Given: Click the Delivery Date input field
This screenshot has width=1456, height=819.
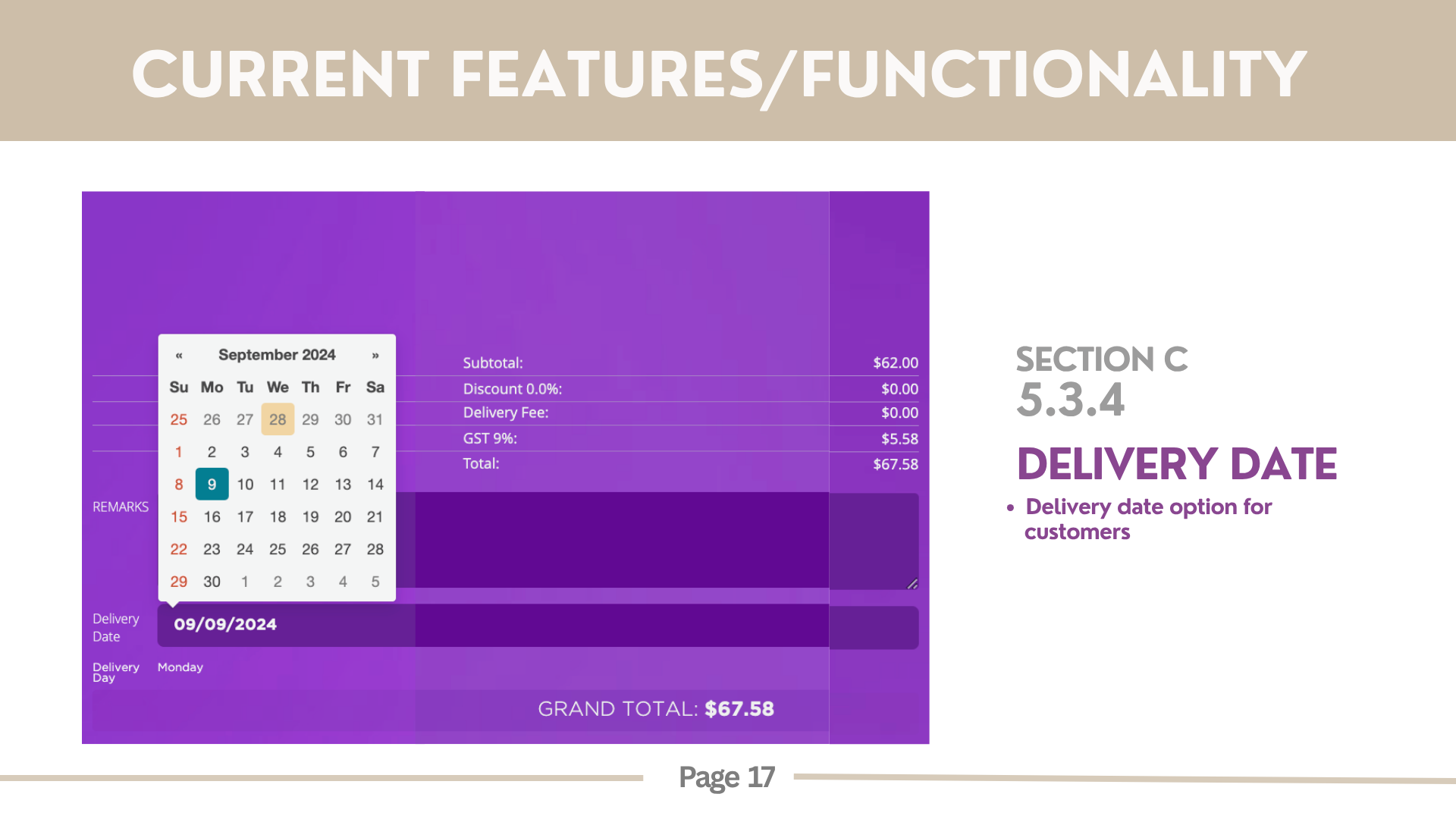Looking at the screenshot, I should point(538,626).
